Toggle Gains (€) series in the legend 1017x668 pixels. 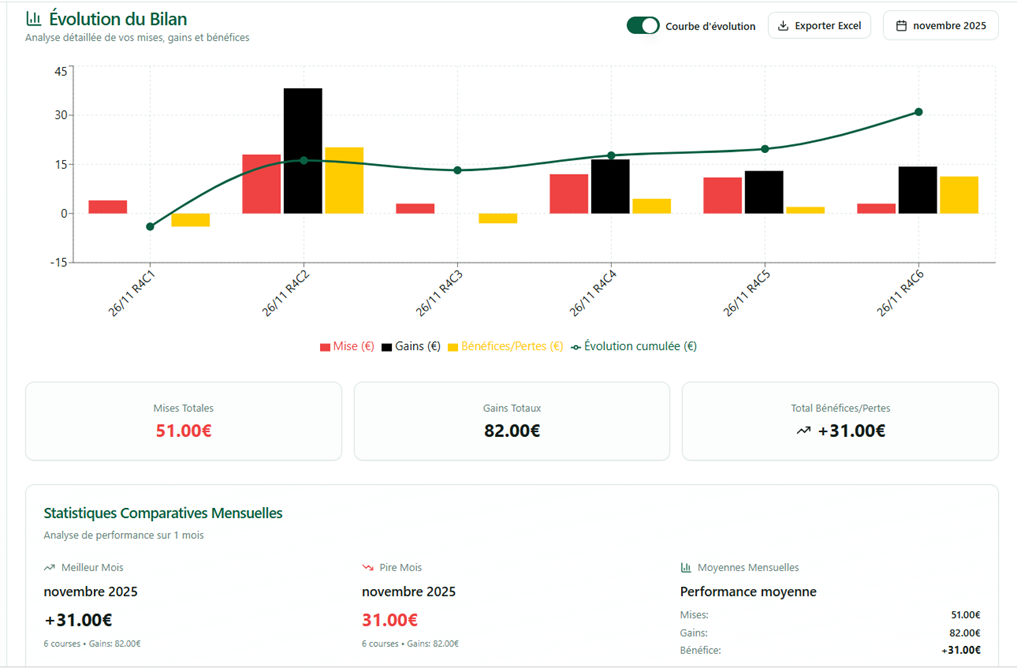pos(410,347)
